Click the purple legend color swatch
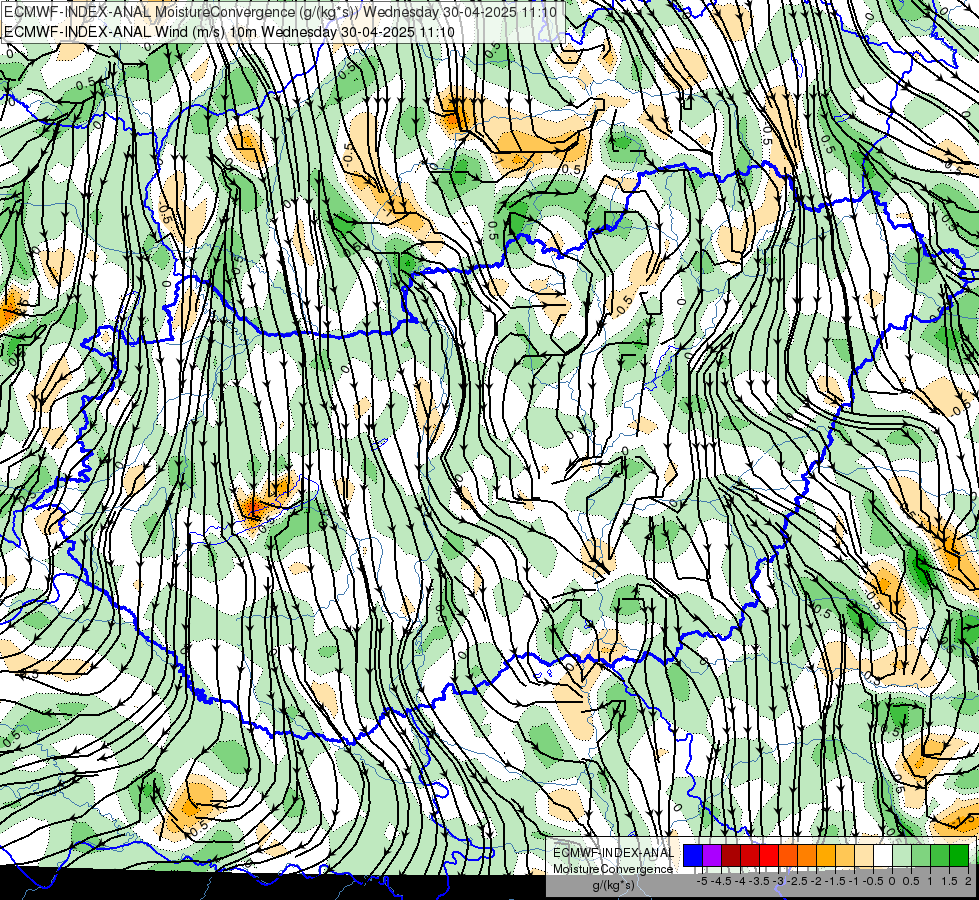Viewport: 979px width, 900px height. coord(712,855)
